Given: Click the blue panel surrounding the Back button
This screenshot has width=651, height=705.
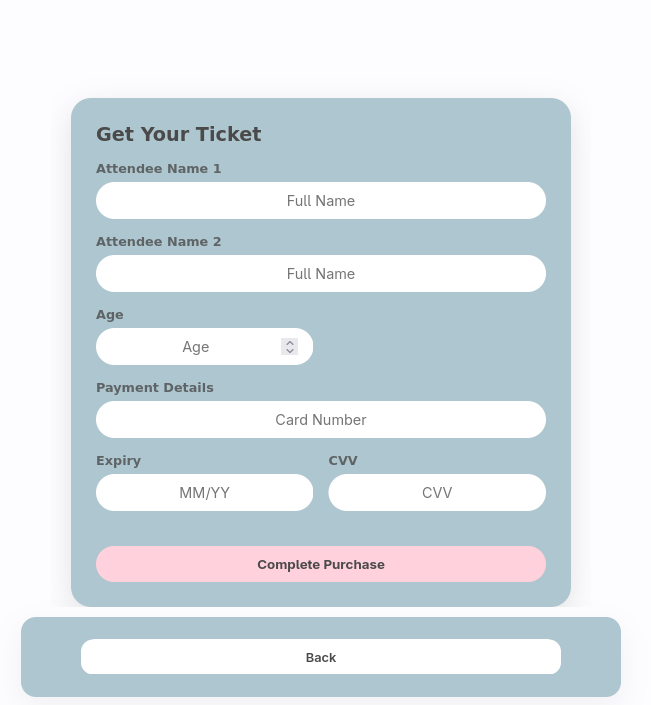Looking at the screenshot, I should coord(50,657).
